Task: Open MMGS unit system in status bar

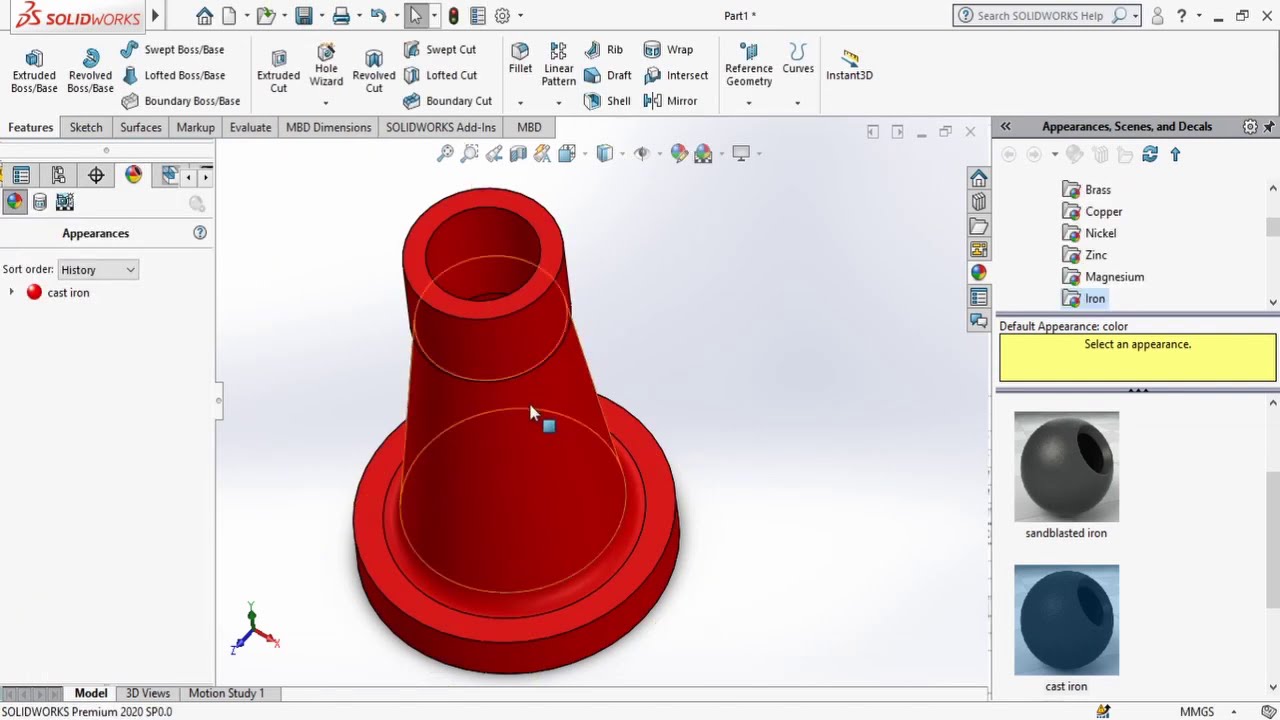Action: [1197, 712]
